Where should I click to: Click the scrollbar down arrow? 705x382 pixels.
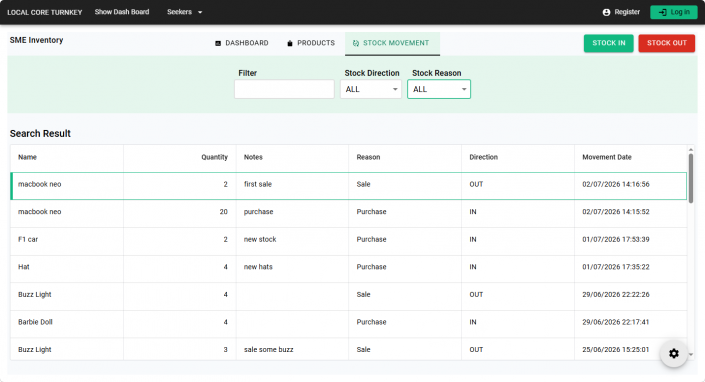tap(691, 355)
